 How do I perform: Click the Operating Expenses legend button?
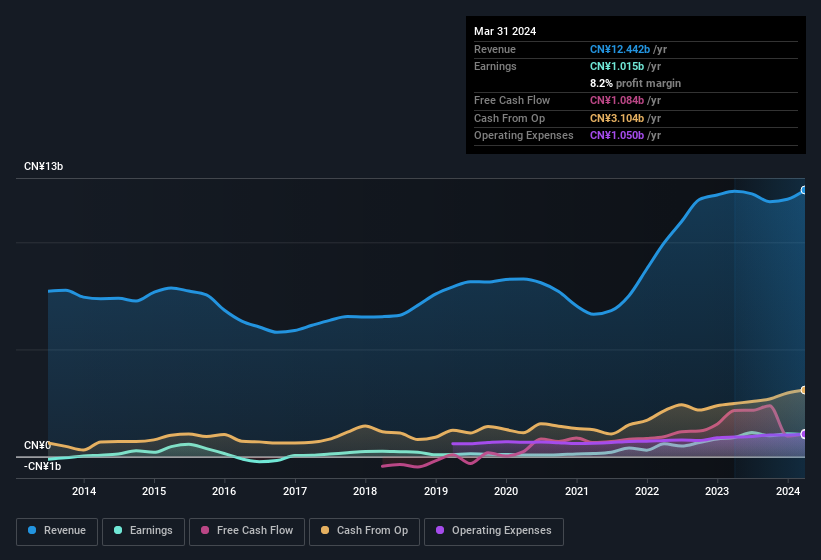493,531
